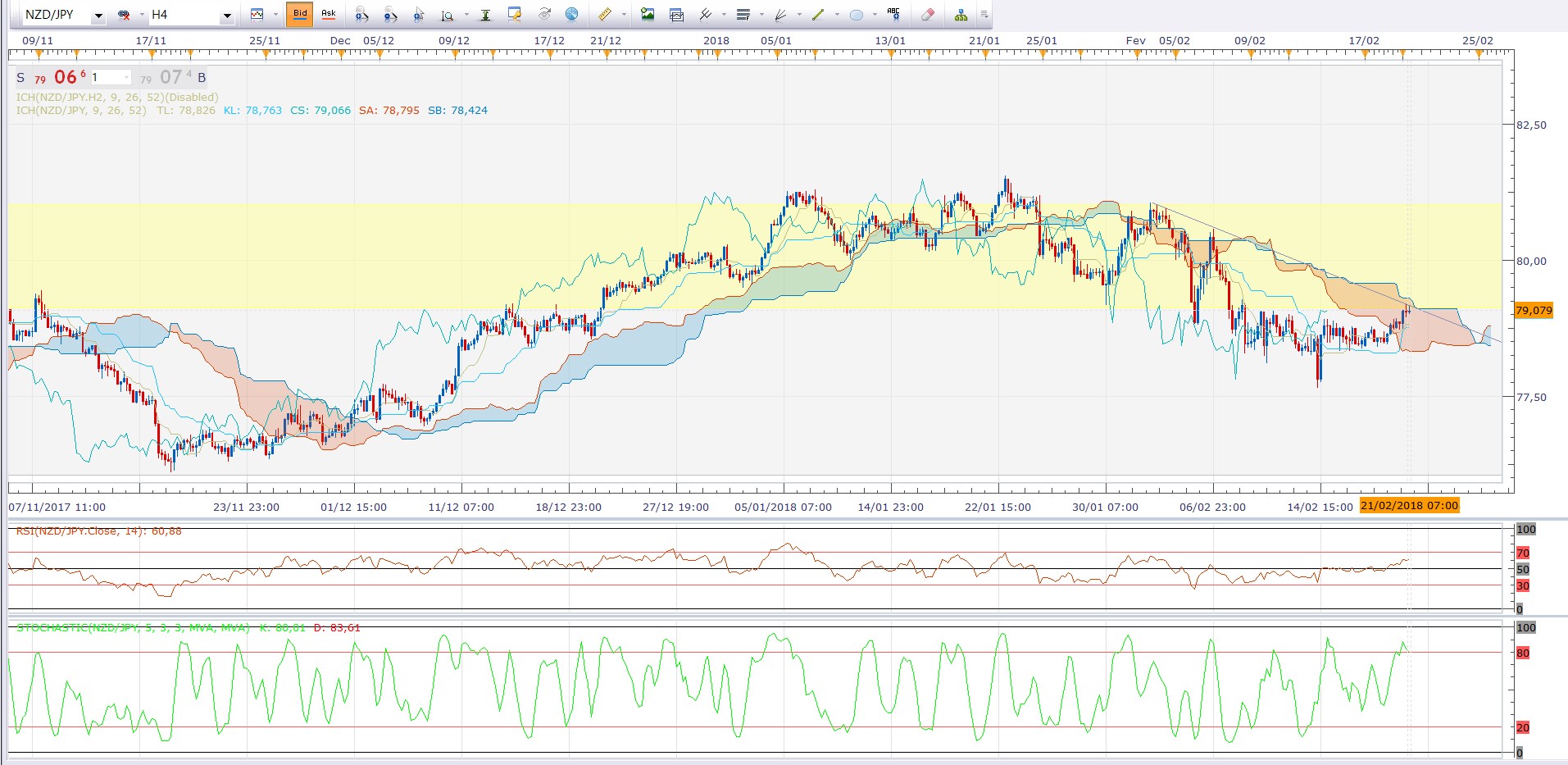Click the current price label 79,079
The height and width of the screenshot is (765, 1568).
click(x=1534, y=310)
